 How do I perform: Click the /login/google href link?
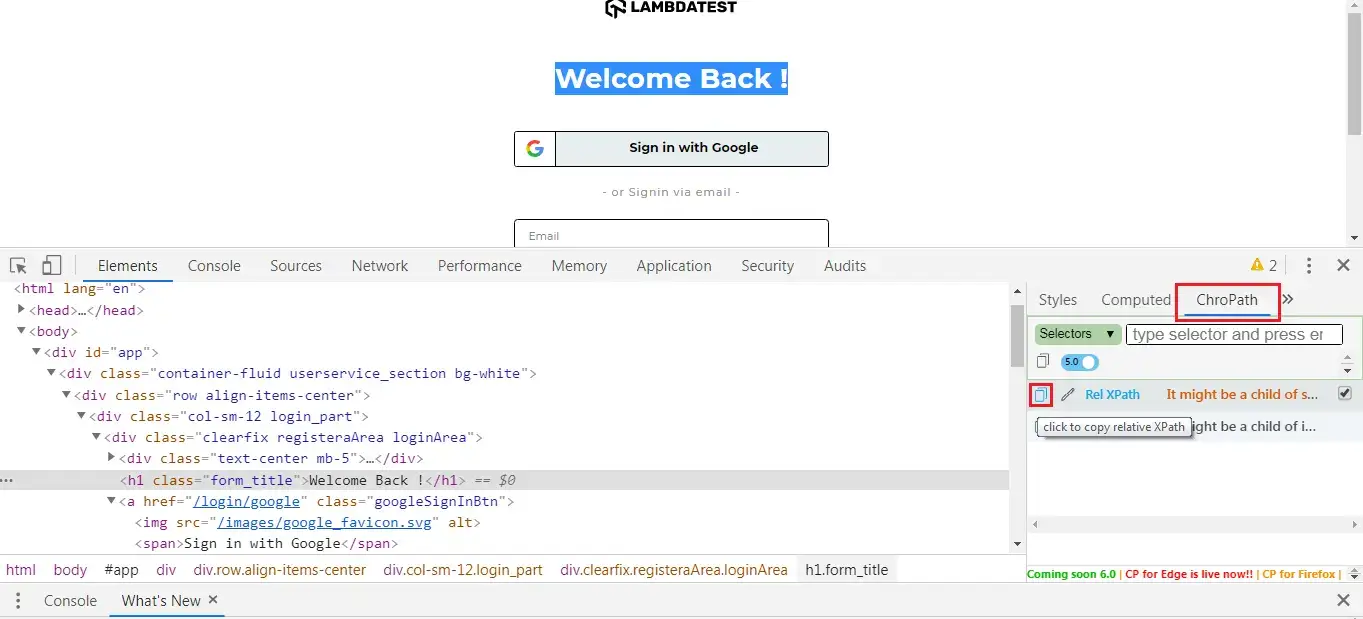tap(246, 501)
